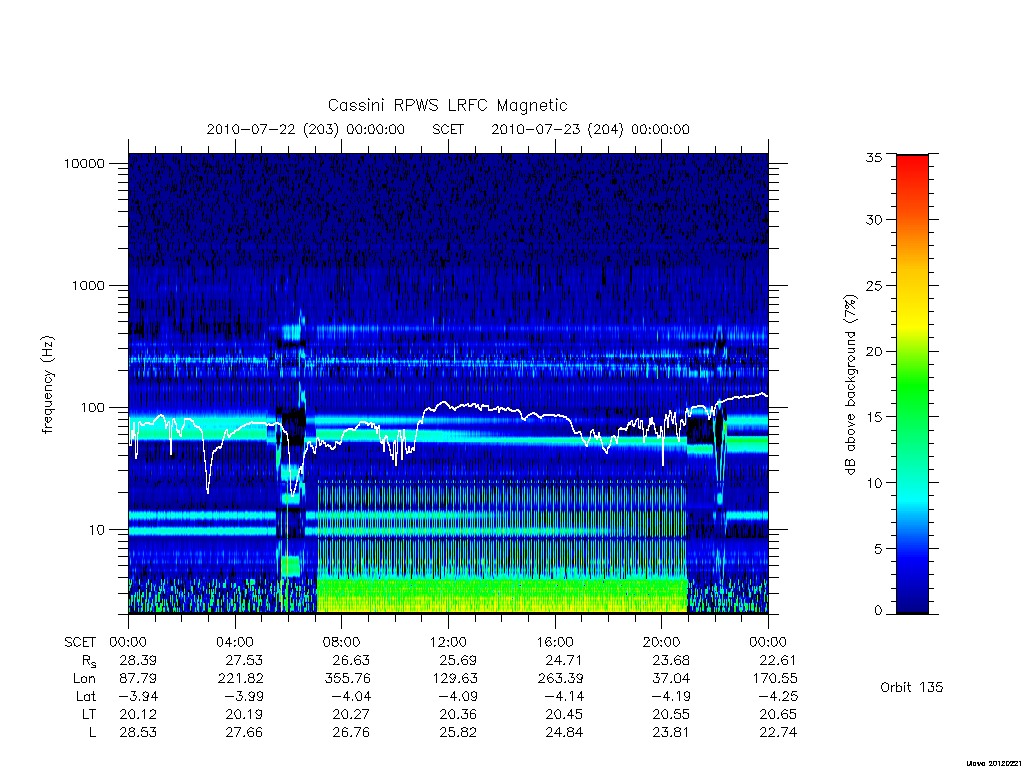Image resolution: width=1024 pixels, height=768 pixels.
Task: Click the "Lat" row label
Action: (86, 696)
